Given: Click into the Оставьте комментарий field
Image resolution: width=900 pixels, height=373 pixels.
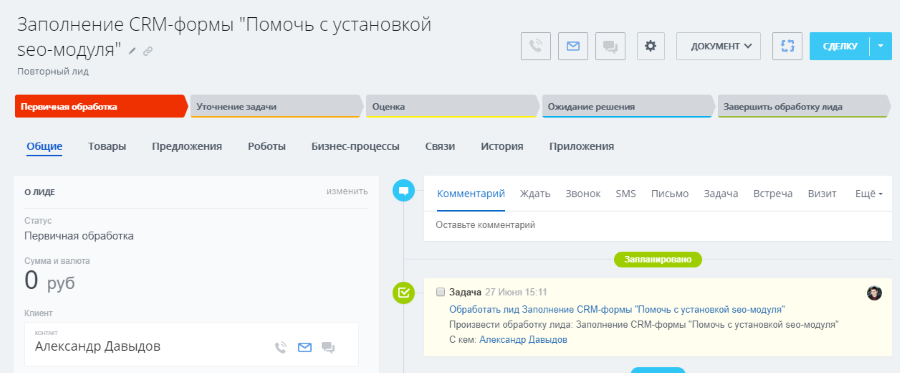Looking at the screenshot, I should pyautogui.click(x=658, y=226).
